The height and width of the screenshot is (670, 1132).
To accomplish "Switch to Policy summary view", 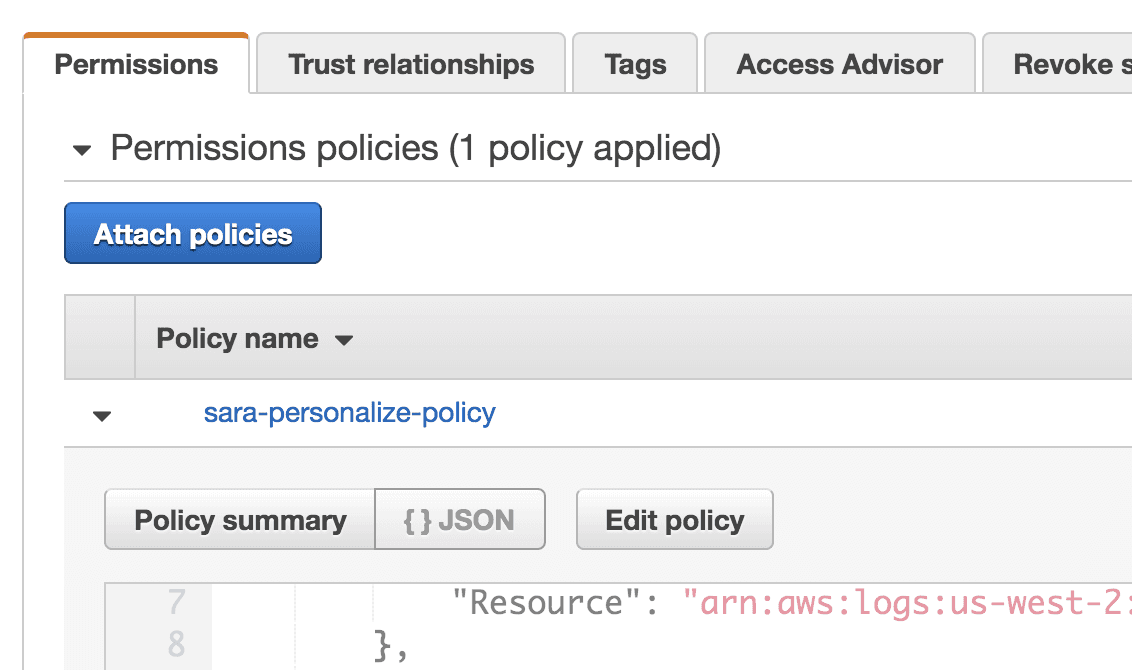I will [240, 519].
